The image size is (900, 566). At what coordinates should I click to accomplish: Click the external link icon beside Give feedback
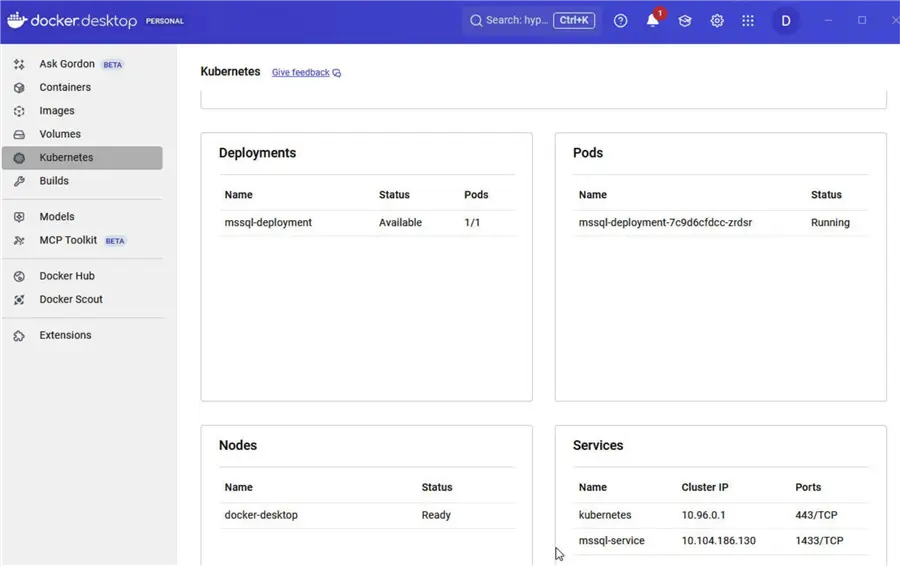tap(337, 73)
